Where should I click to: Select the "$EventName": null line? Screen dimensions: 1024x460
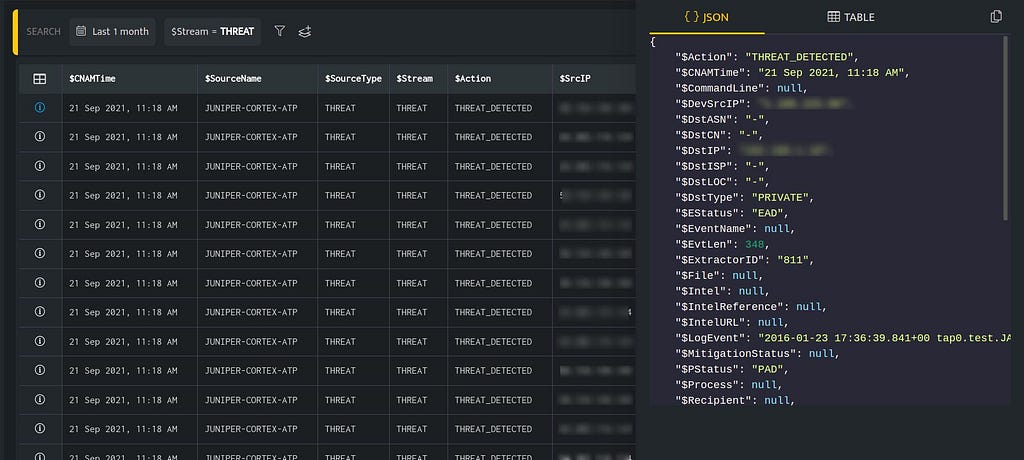point(735,229)
